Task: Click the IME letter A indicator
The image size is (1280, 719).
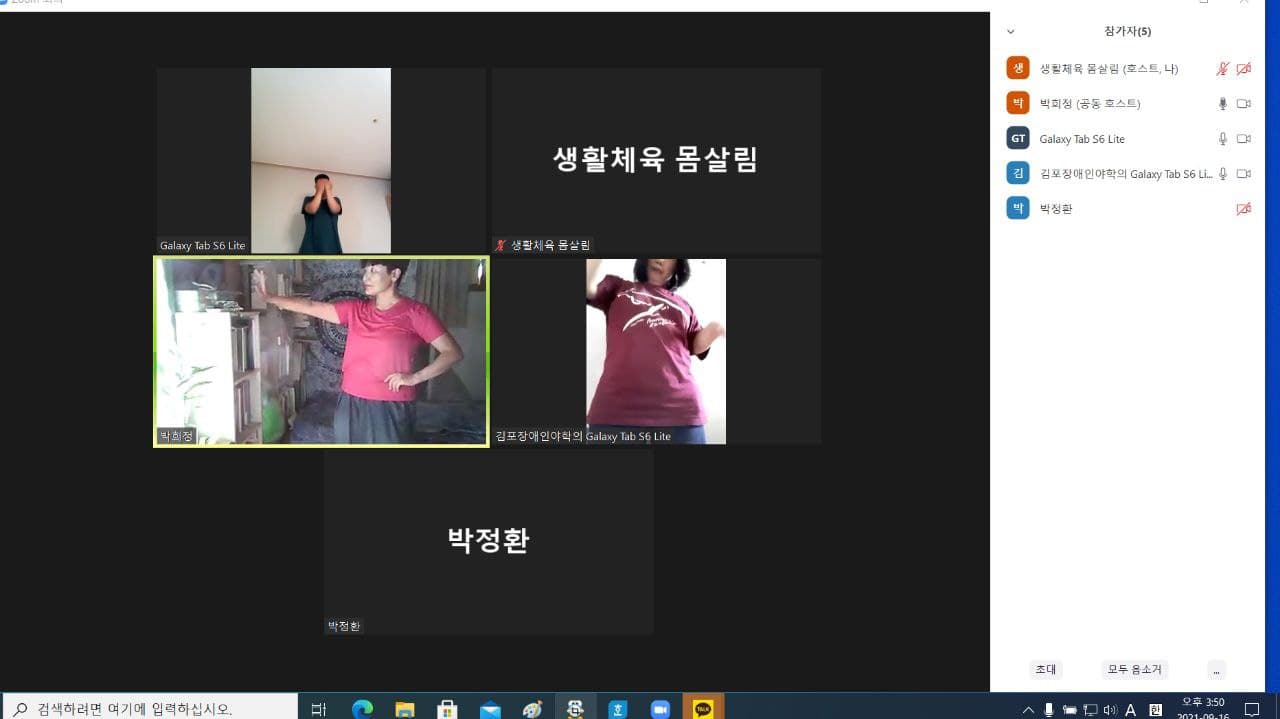Action: point(1131,710)
